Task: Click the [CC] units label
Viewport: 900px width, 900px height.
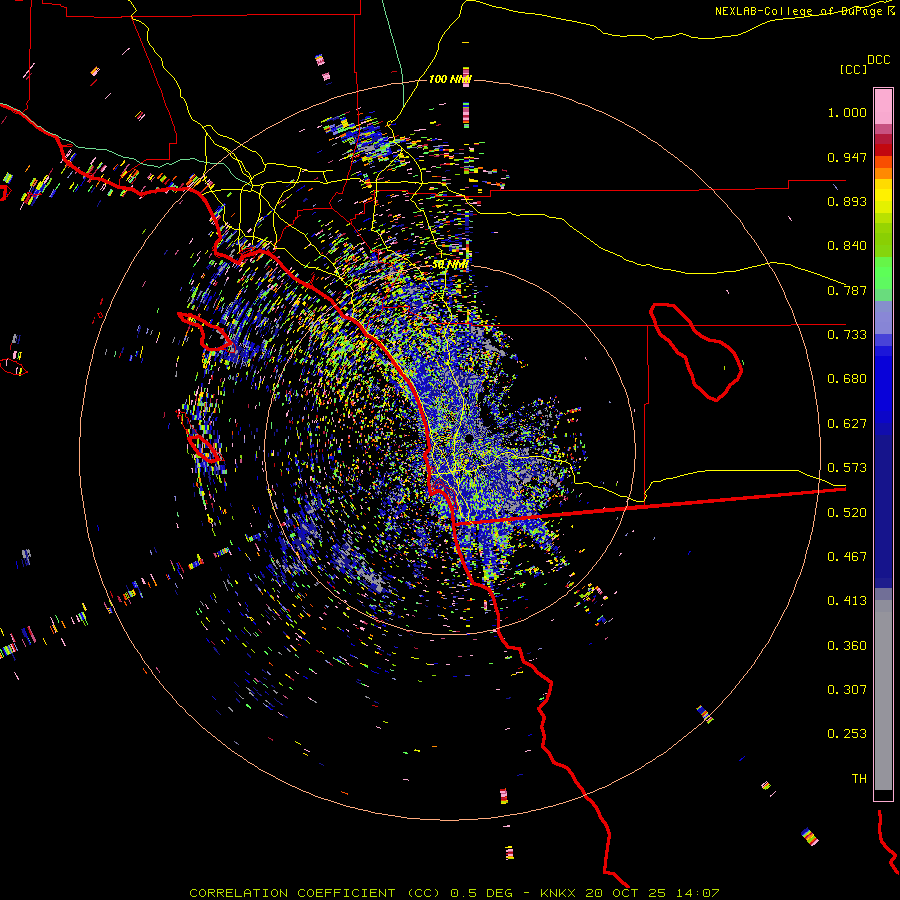Action: click(x=853, y=69)
